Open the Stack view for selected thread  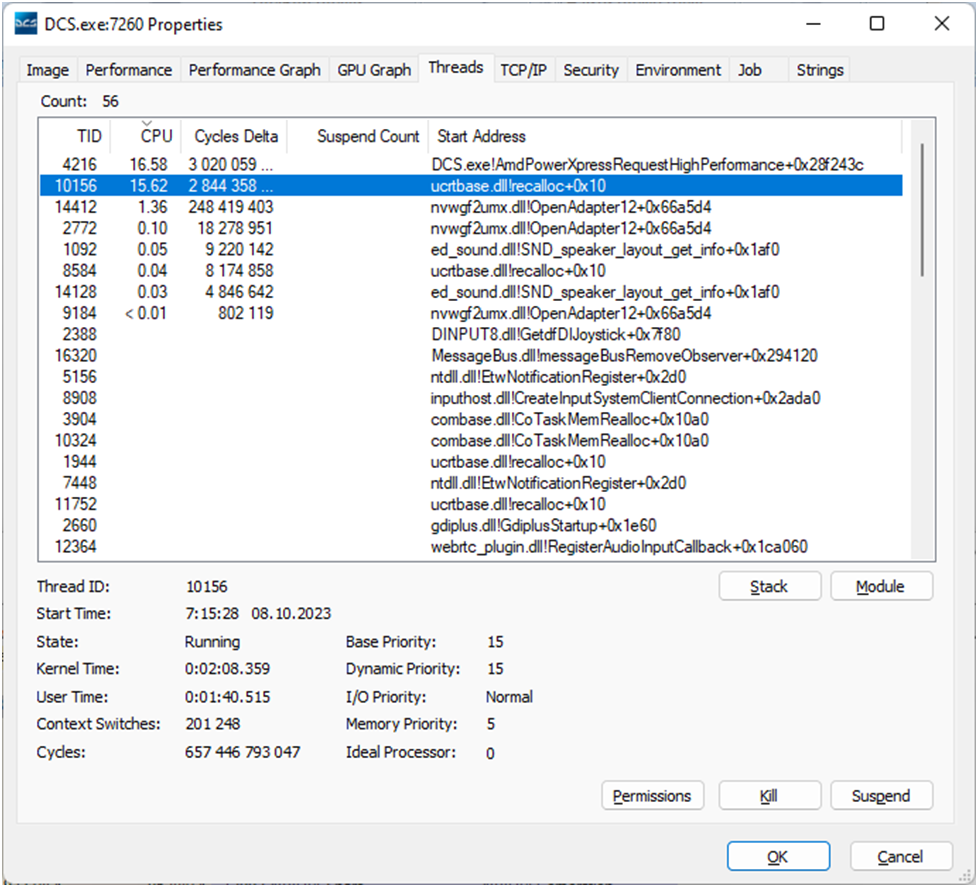tap(770, 586)
